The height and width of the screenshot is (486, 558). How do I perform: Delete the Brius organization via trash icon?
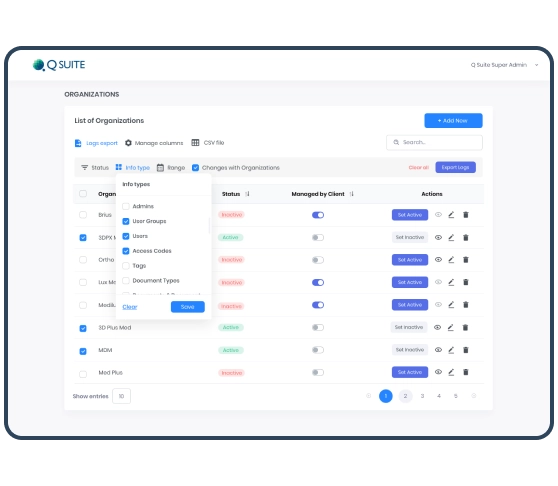[465, 215]
